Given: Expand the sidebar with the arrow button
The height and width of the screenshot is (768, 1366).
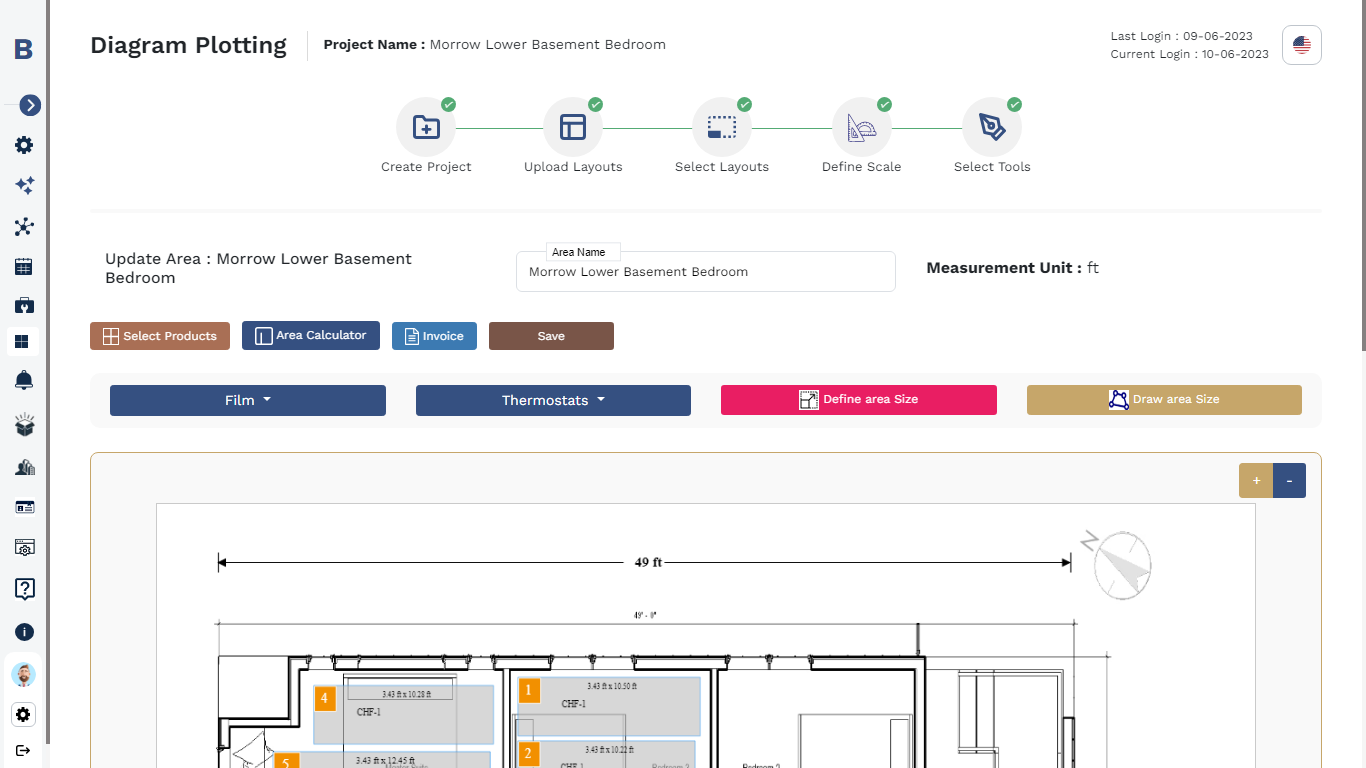Looking at the screenshot, I should pos(30,105).
